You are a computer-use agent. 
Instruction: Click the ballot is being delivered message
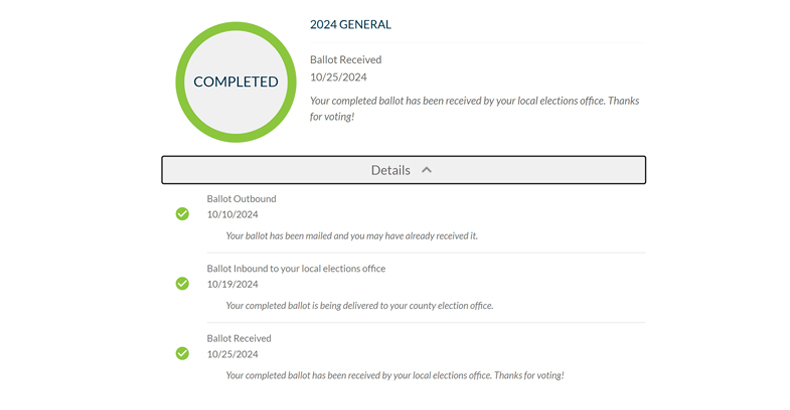coord(359,306)
